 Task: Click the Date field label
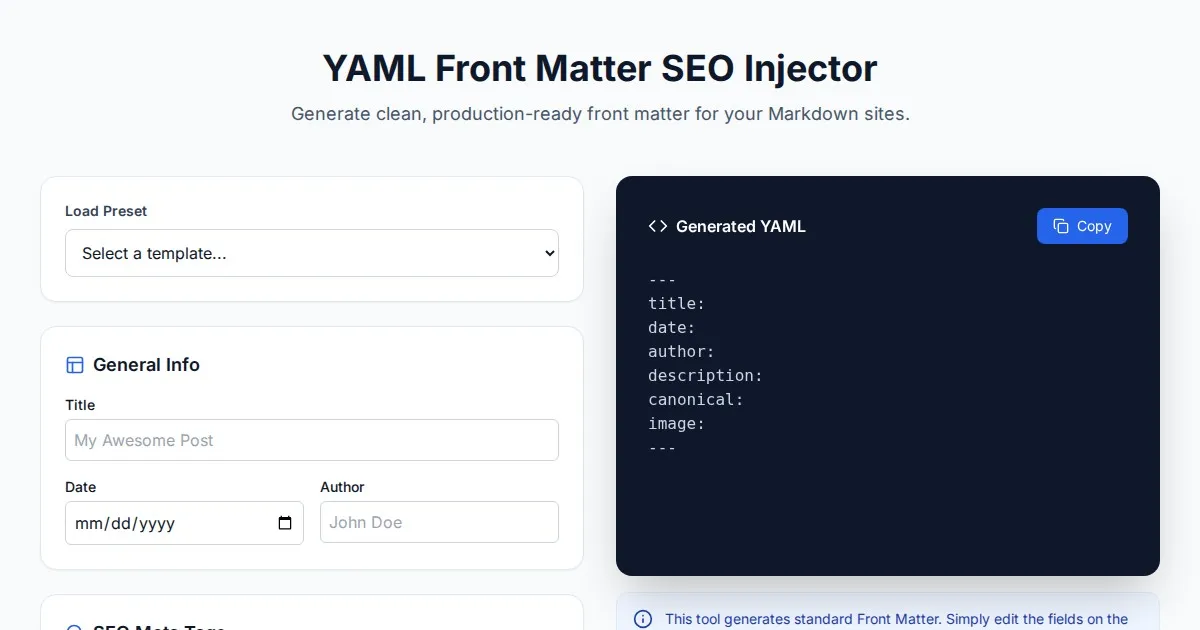[x=81, y=487]
